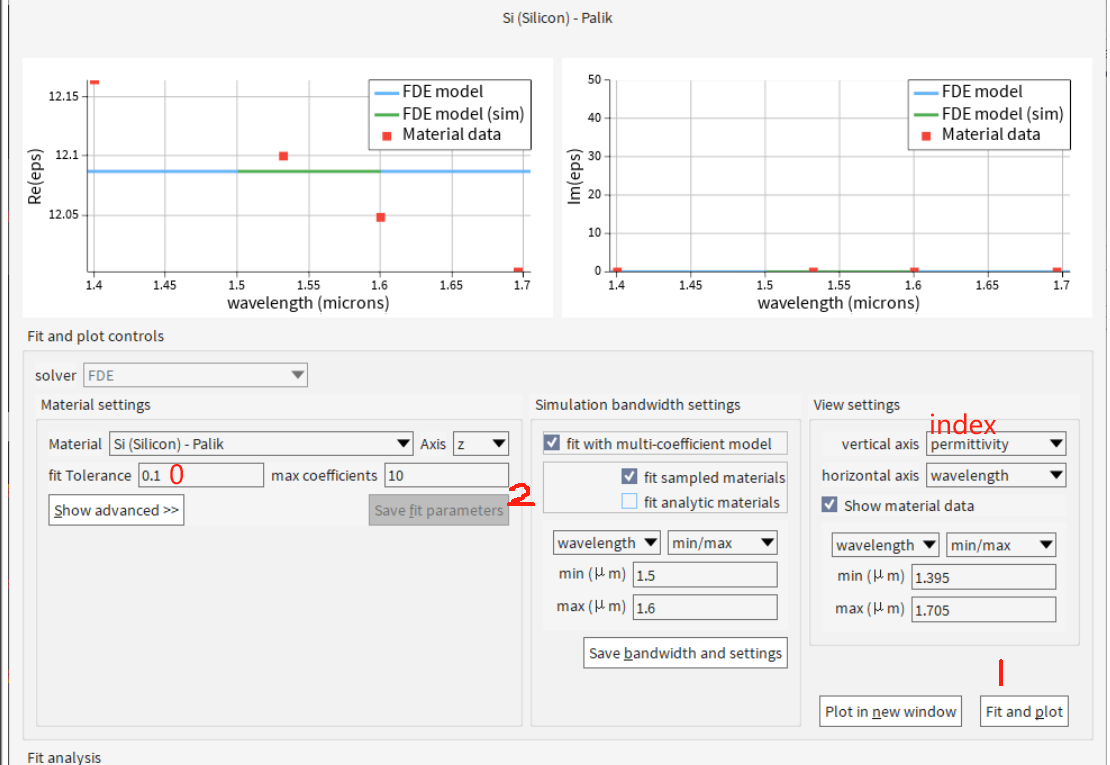The height and width of the screenshot is (765, 1110).
Task: Disable Show material data checkbox
Action: 829,505
